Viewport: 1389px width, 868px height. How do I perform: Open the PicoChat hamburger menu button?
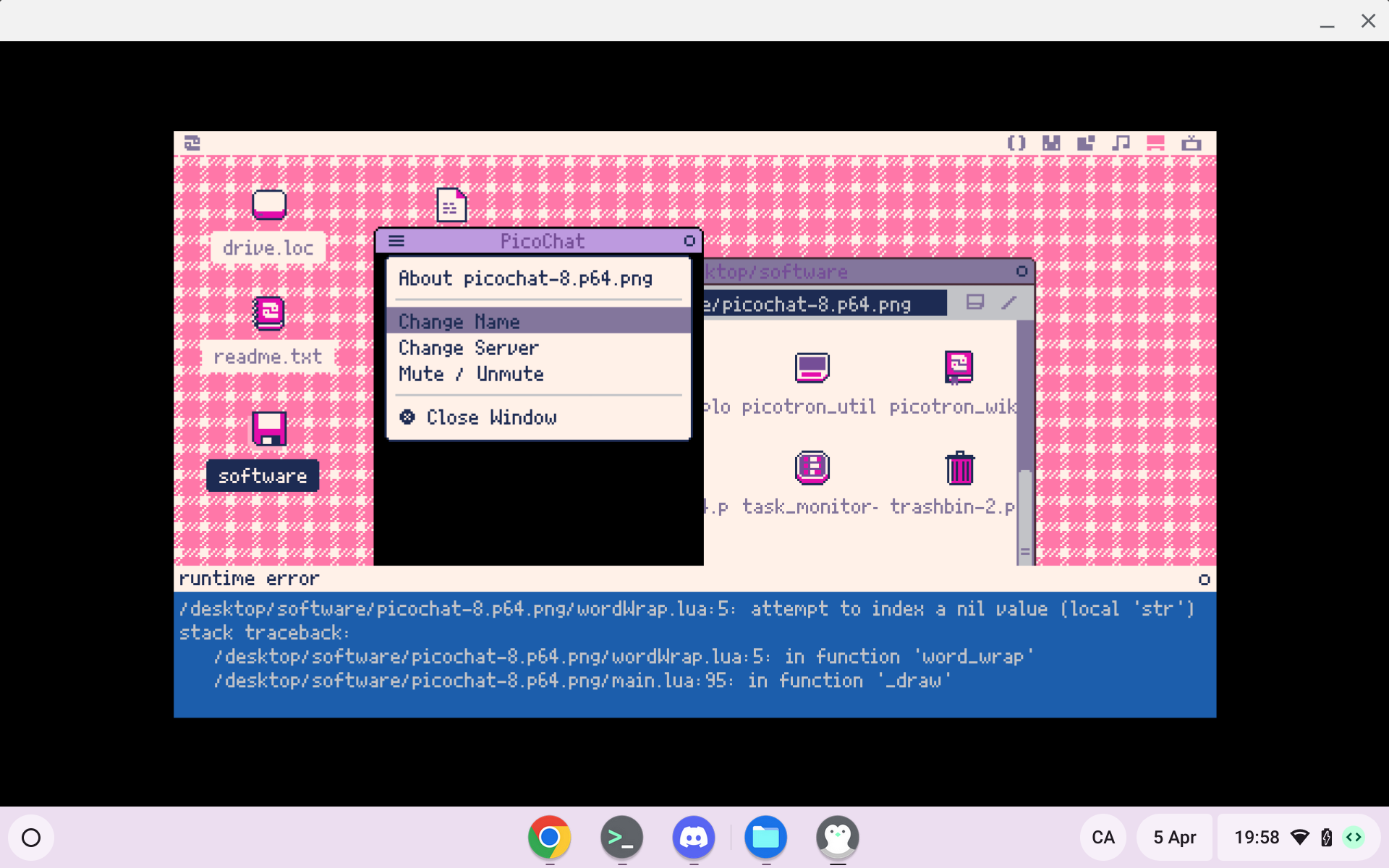pyautogui.click(x=396, y=241)
